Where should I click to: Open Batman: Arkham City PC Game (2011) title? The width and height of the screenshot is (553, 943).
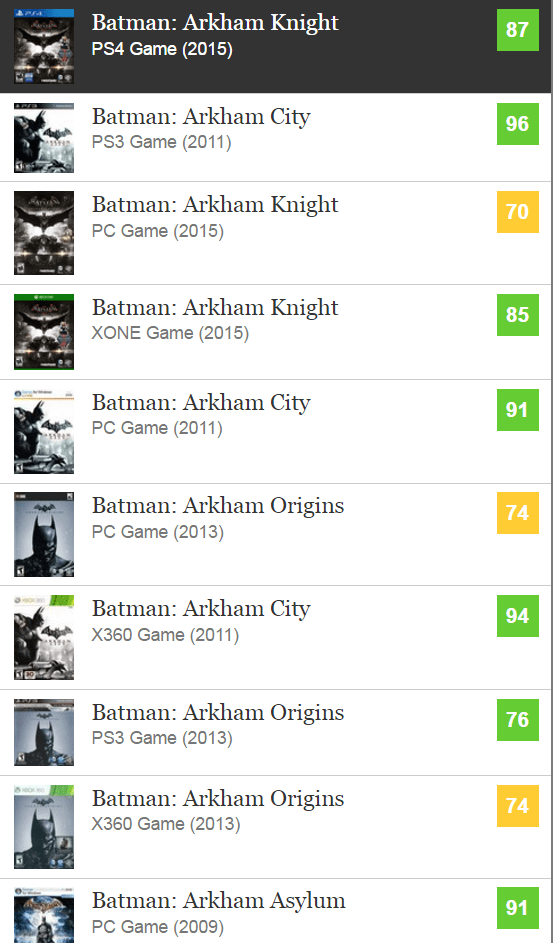point(201,402)
